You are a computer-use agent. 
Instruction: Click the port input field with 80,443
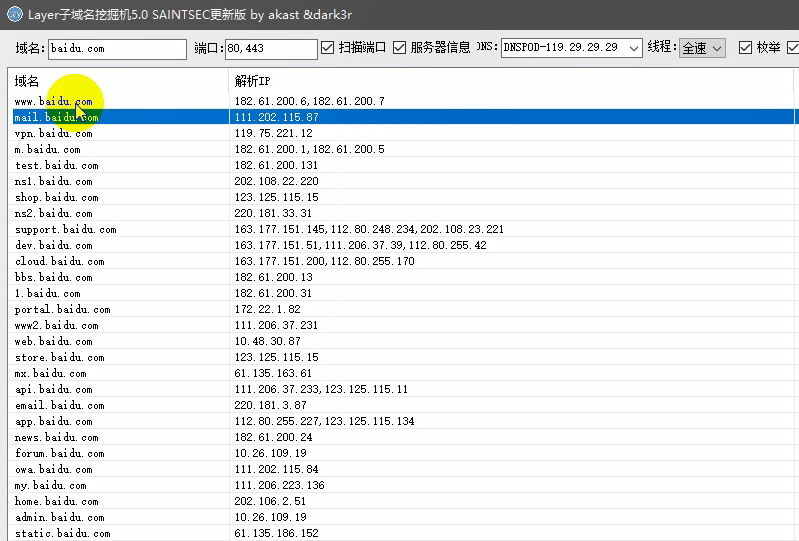271,49
